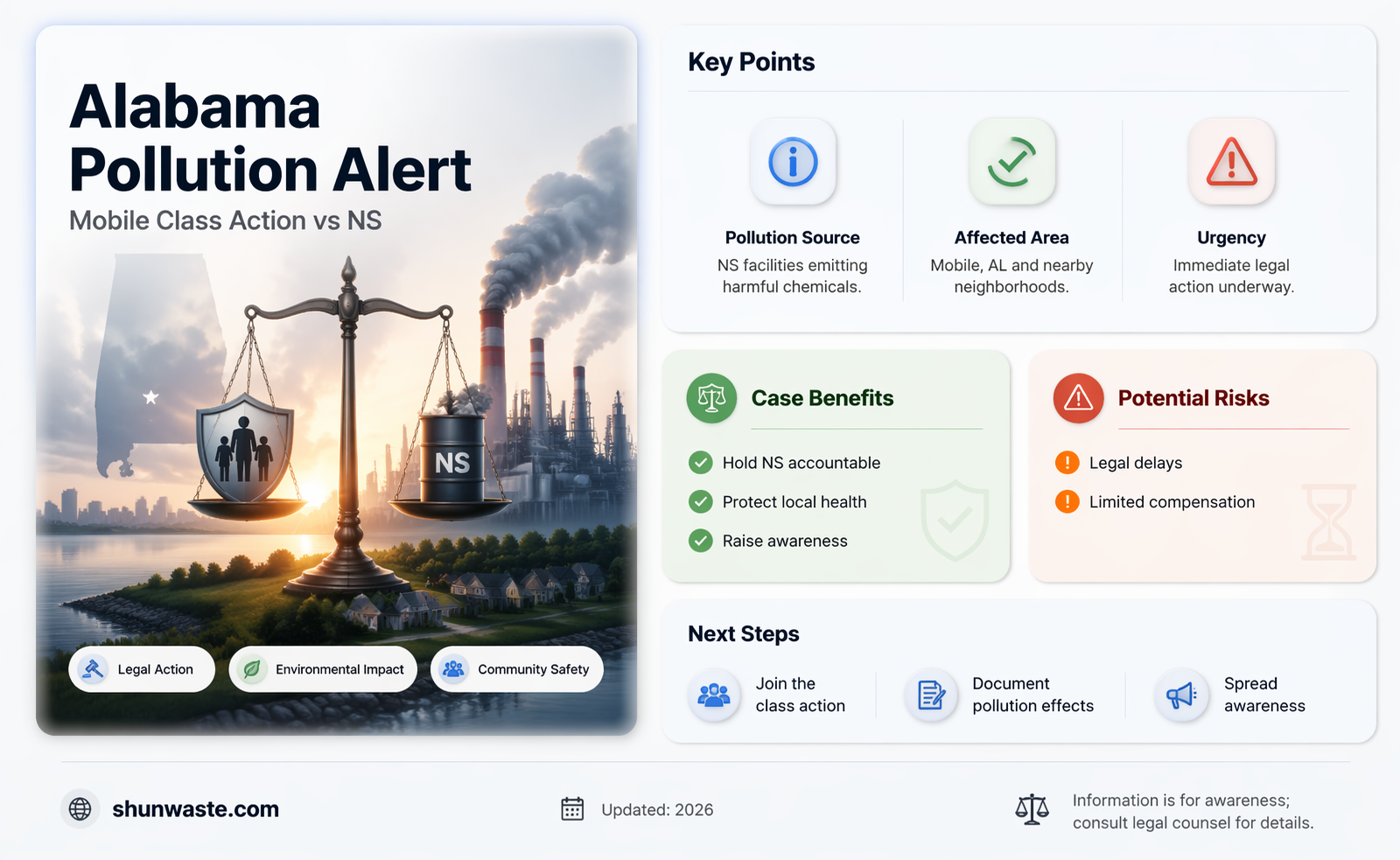Click the Mobile Class Action vs NS subtitle
Image resolution: width=1400 pixels, height=860 pixels.
click(226, 220)
